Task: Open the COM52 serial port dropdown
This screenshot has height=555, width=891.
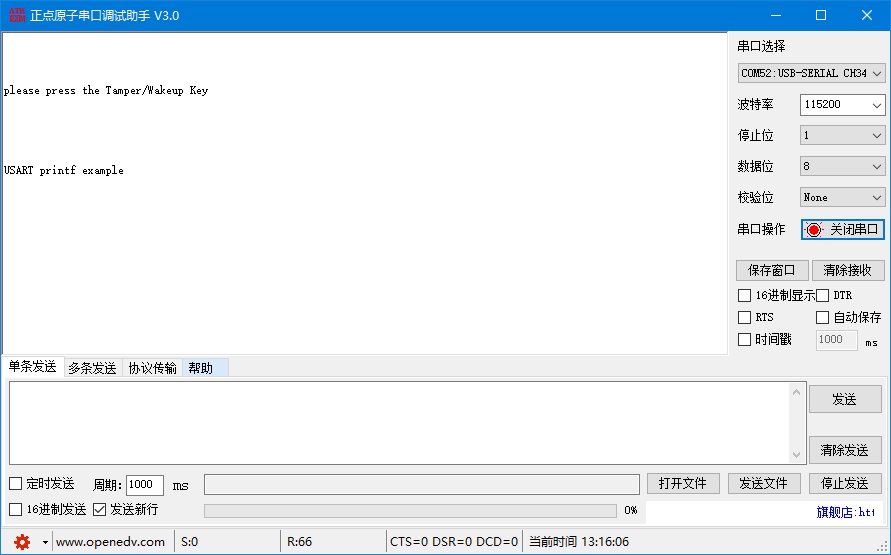Action: (811, 73)
